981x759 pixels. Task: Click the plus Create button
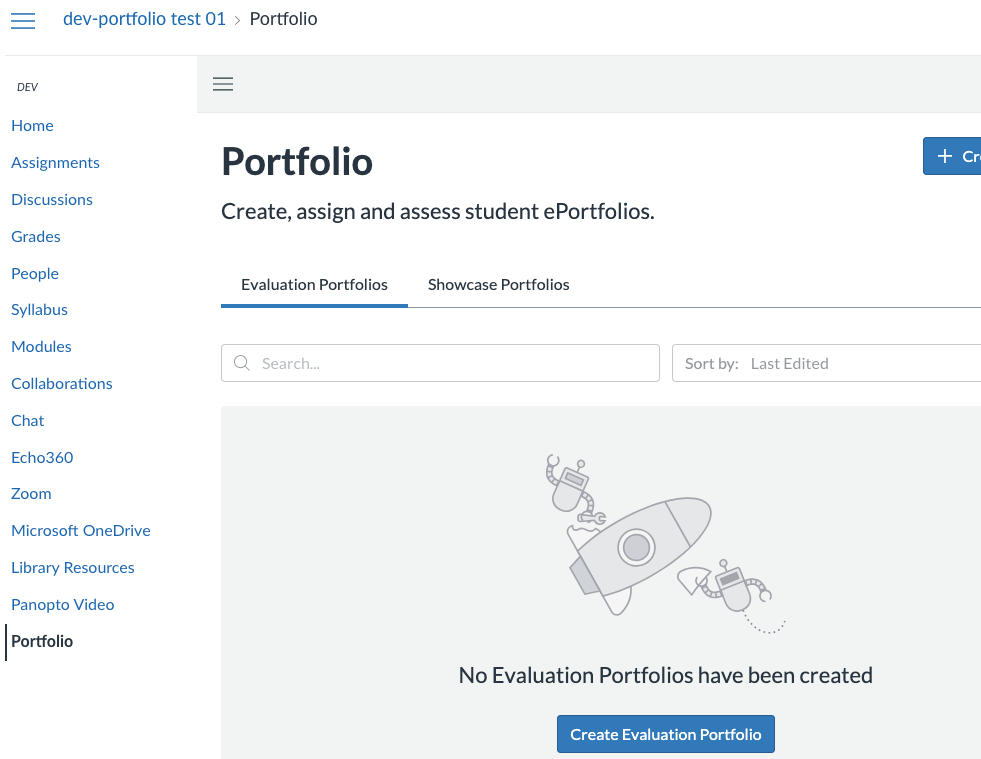953,156
